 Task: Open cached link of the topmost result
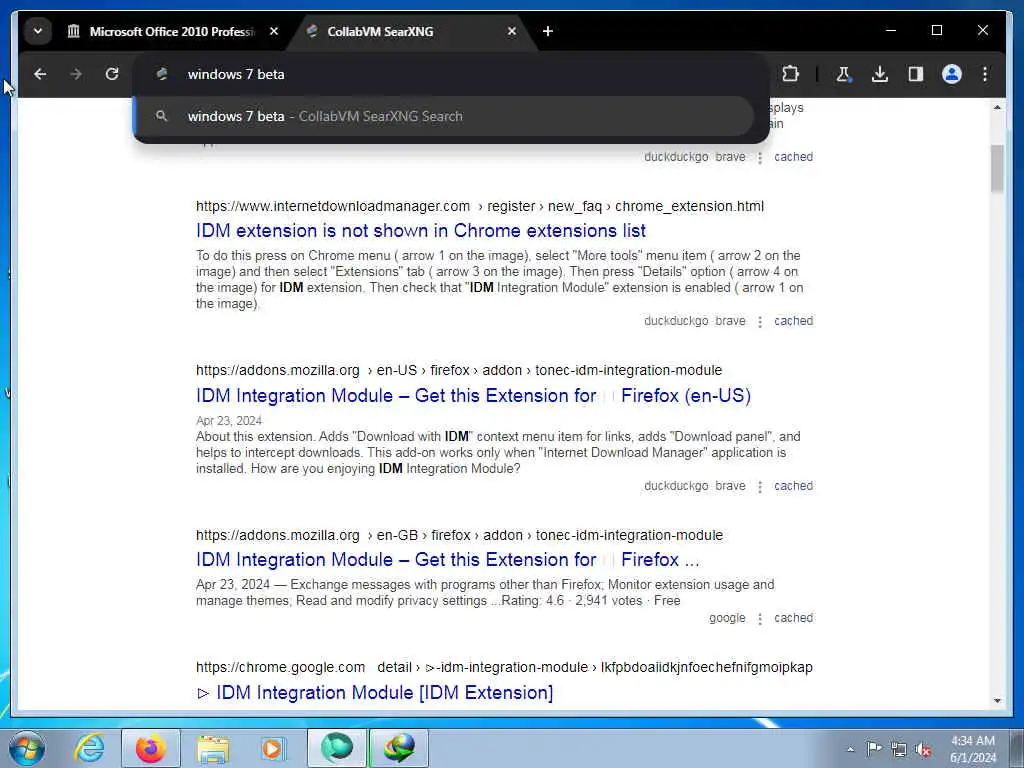(793, 157)
